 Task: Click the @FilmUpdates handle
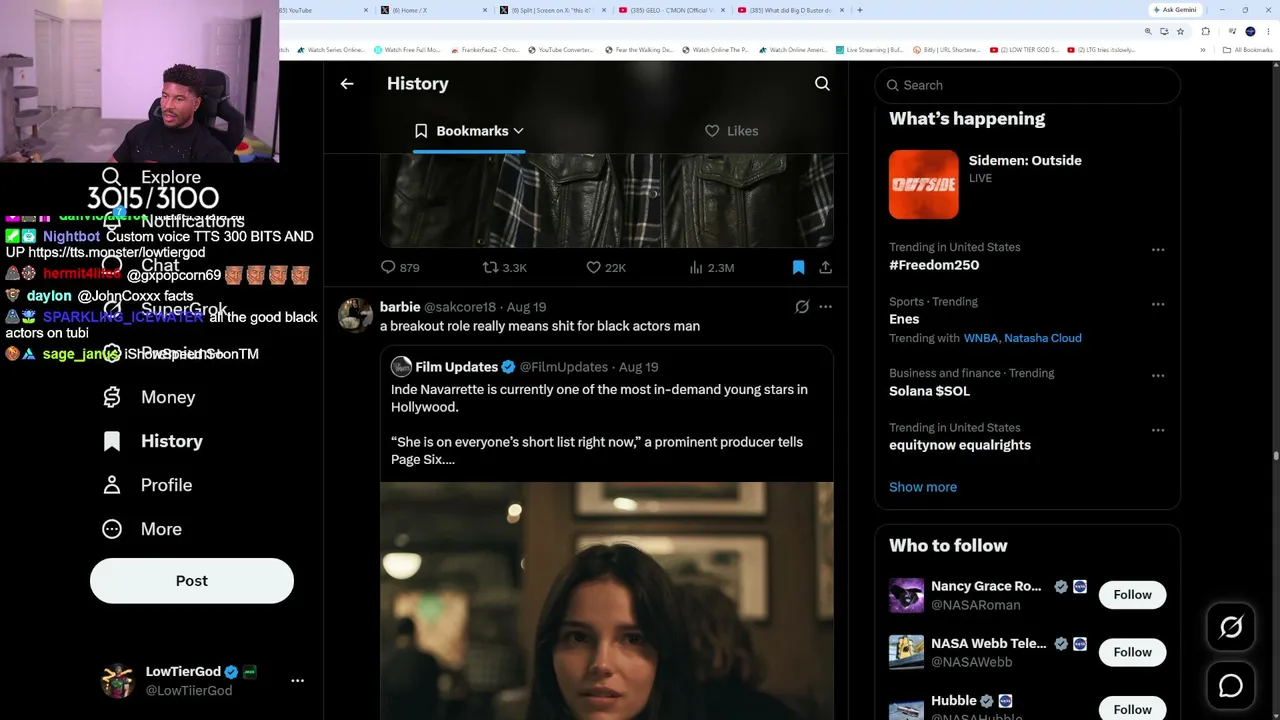point(563,367)
